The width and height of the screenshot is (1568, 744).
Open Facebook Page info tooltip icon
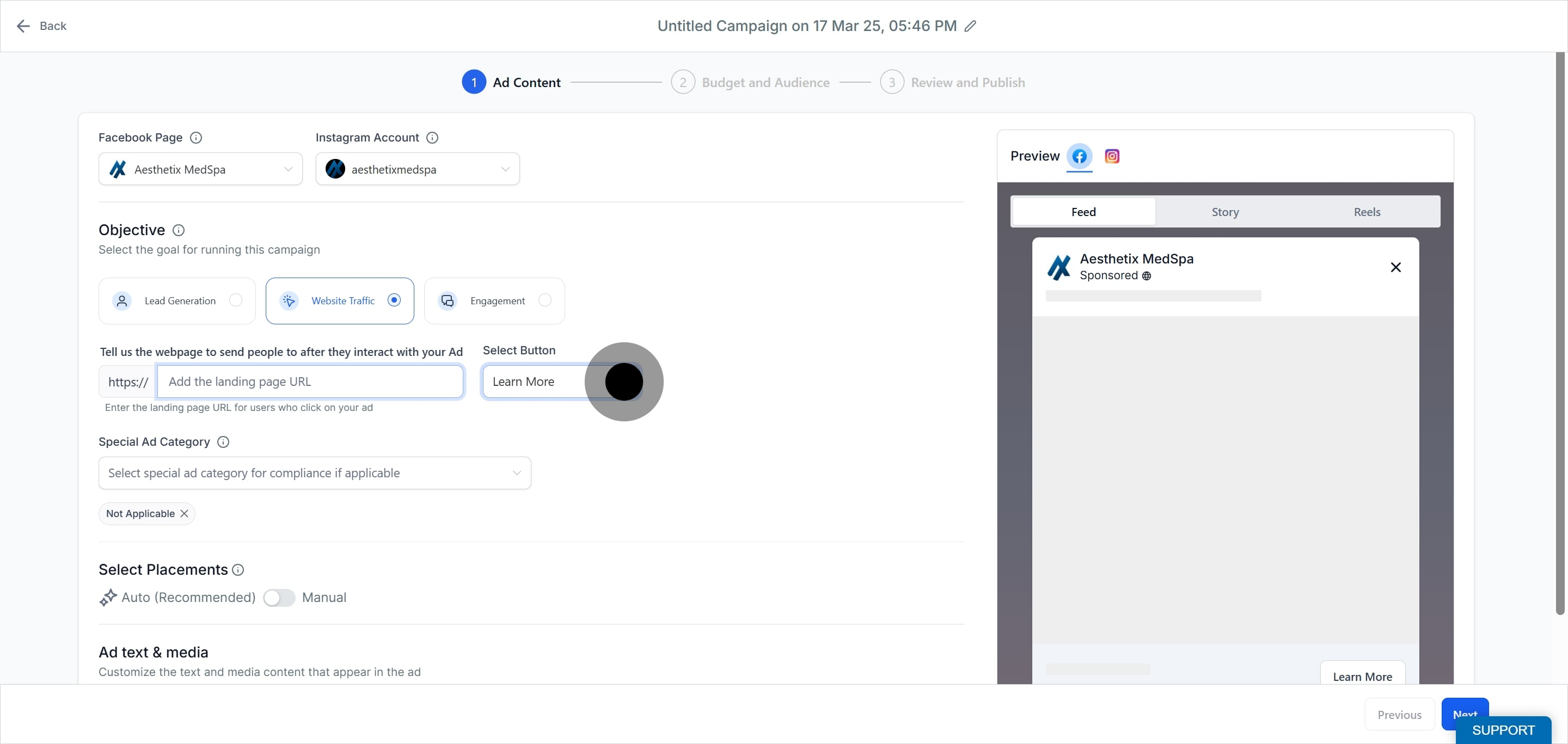tap(196, 138)
